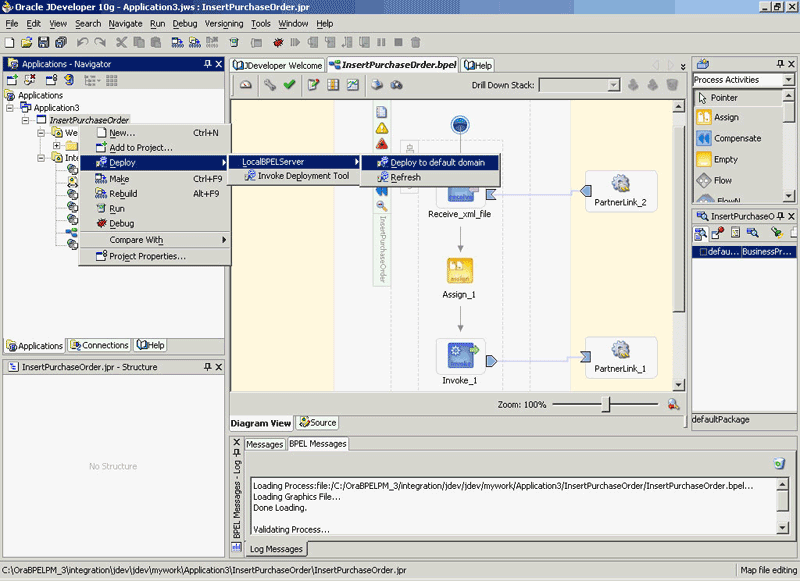The height and width of the screenshot is (581, 800).
Task: Click diagram vertical scrollbar down arrow
Action: [x=679, y=385]
